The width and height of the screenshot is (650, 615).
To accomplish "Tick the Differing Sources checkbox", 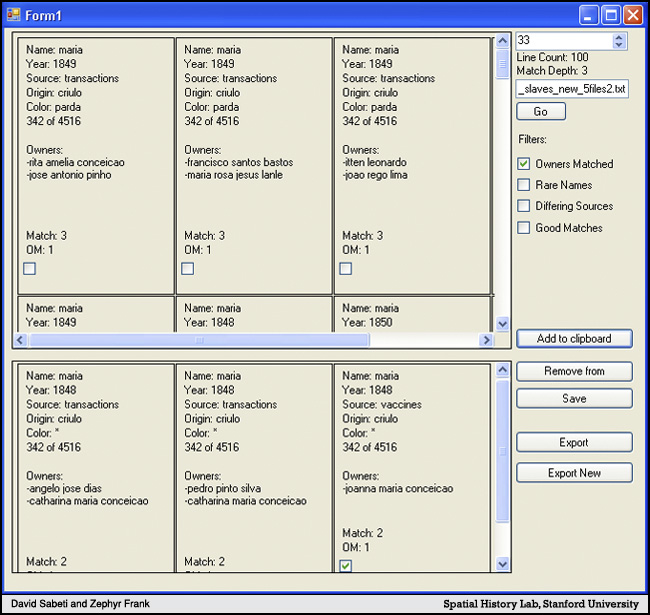I will [523, 206].
